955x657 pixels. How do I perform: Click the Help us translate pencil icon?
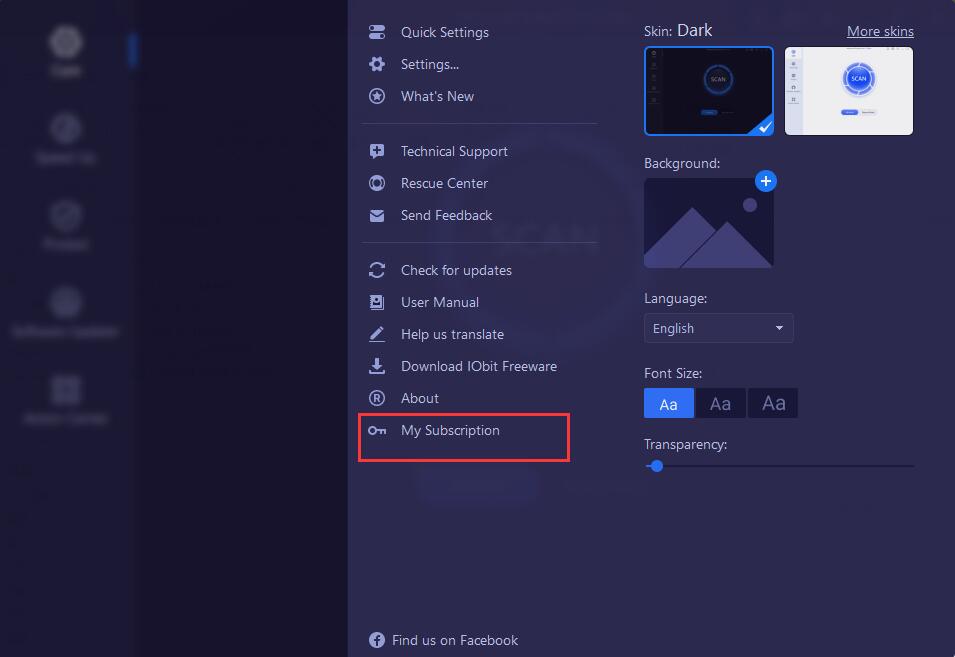point(377,334)
